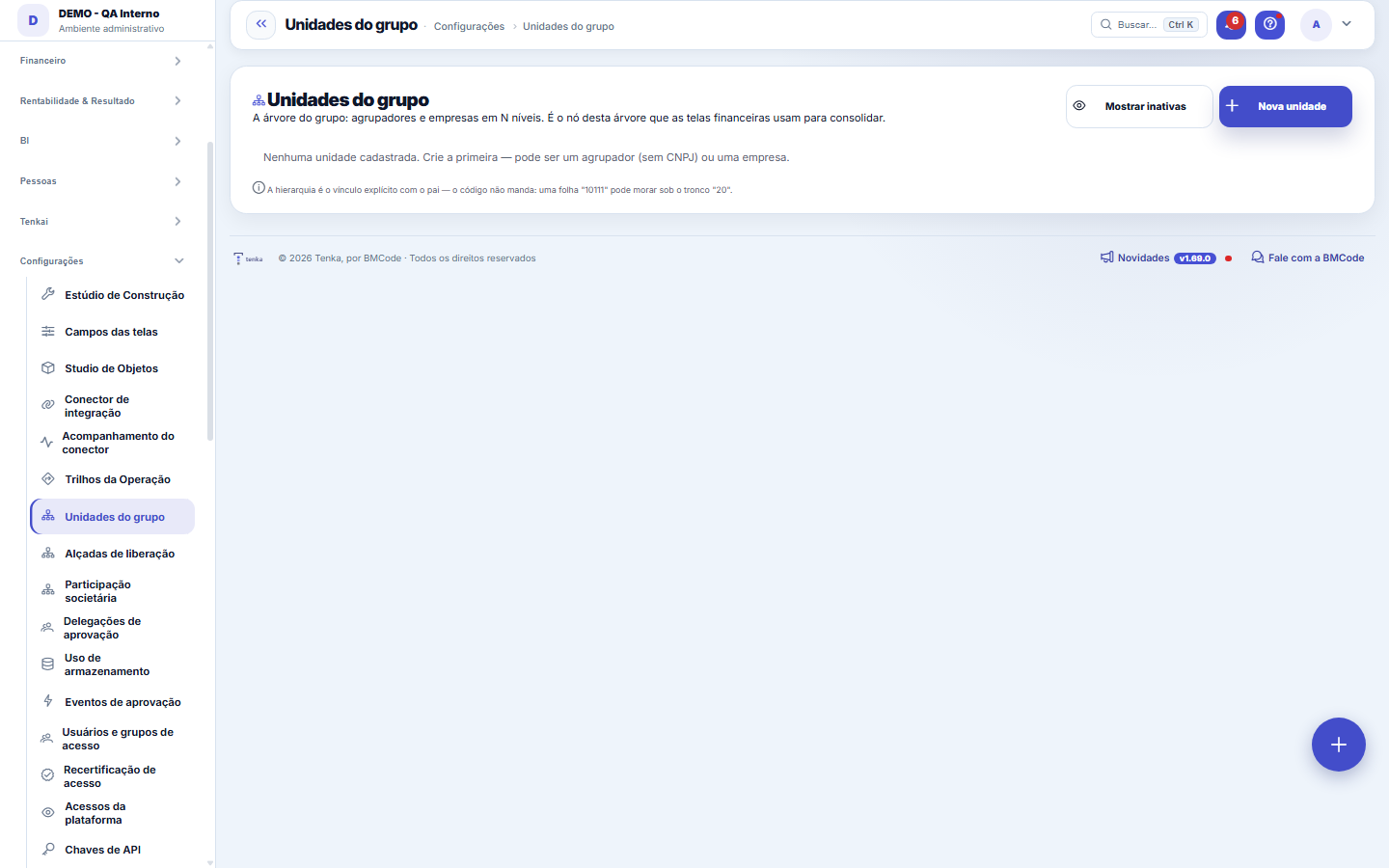Screen dimensions: 1389x868
Task: Select Alçadas de liberação menu item
Action: pos(113,554)
